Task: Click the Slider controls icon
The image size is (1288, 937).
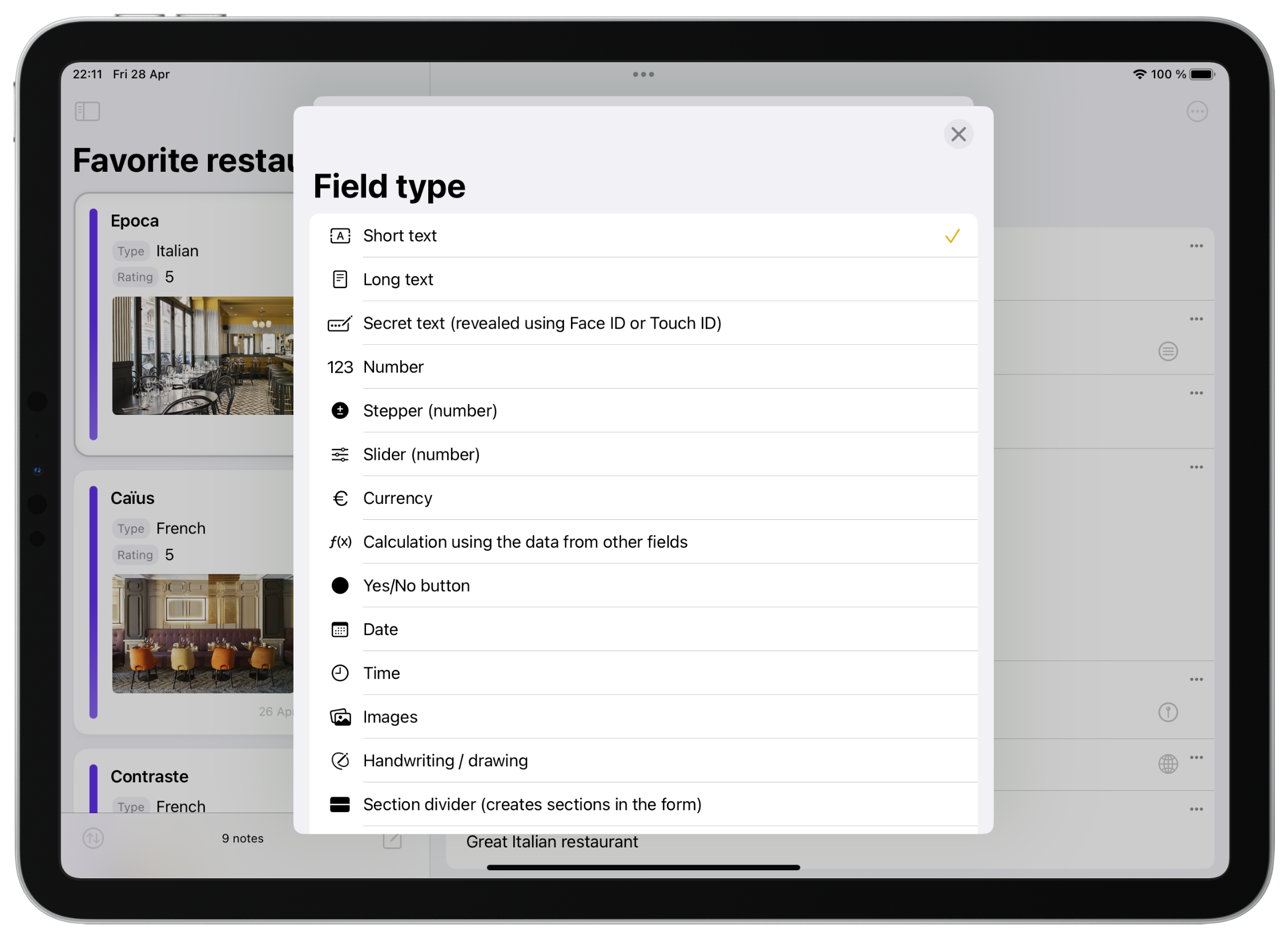Action: click(x=340, y=454)
